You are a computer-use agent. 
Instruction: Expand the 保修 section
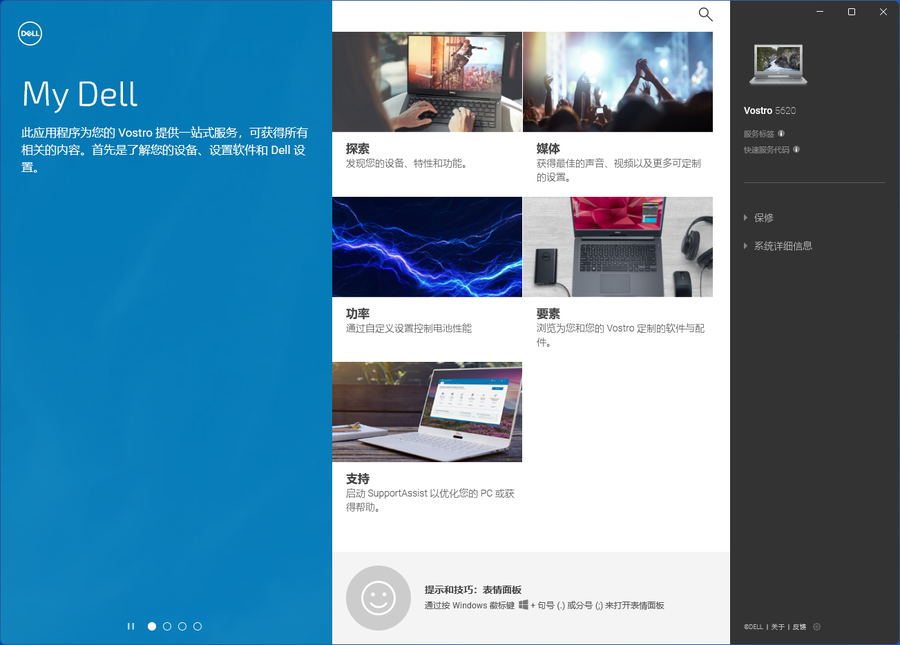click(763, 218)
